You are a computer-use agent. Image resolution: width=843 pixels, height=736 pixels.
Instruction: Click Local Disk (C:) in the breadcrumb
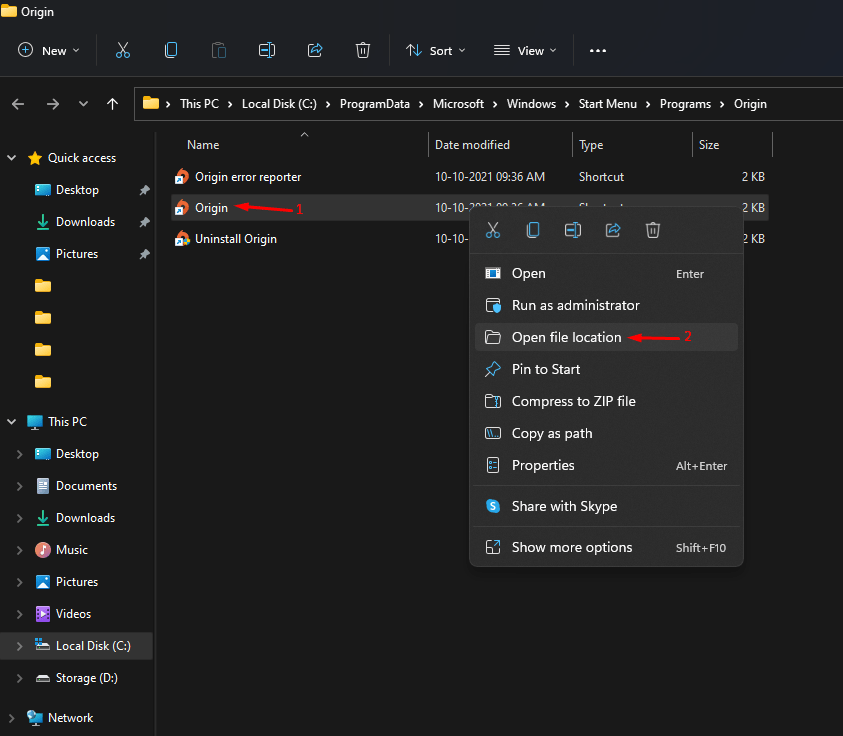tap(279, 104)
